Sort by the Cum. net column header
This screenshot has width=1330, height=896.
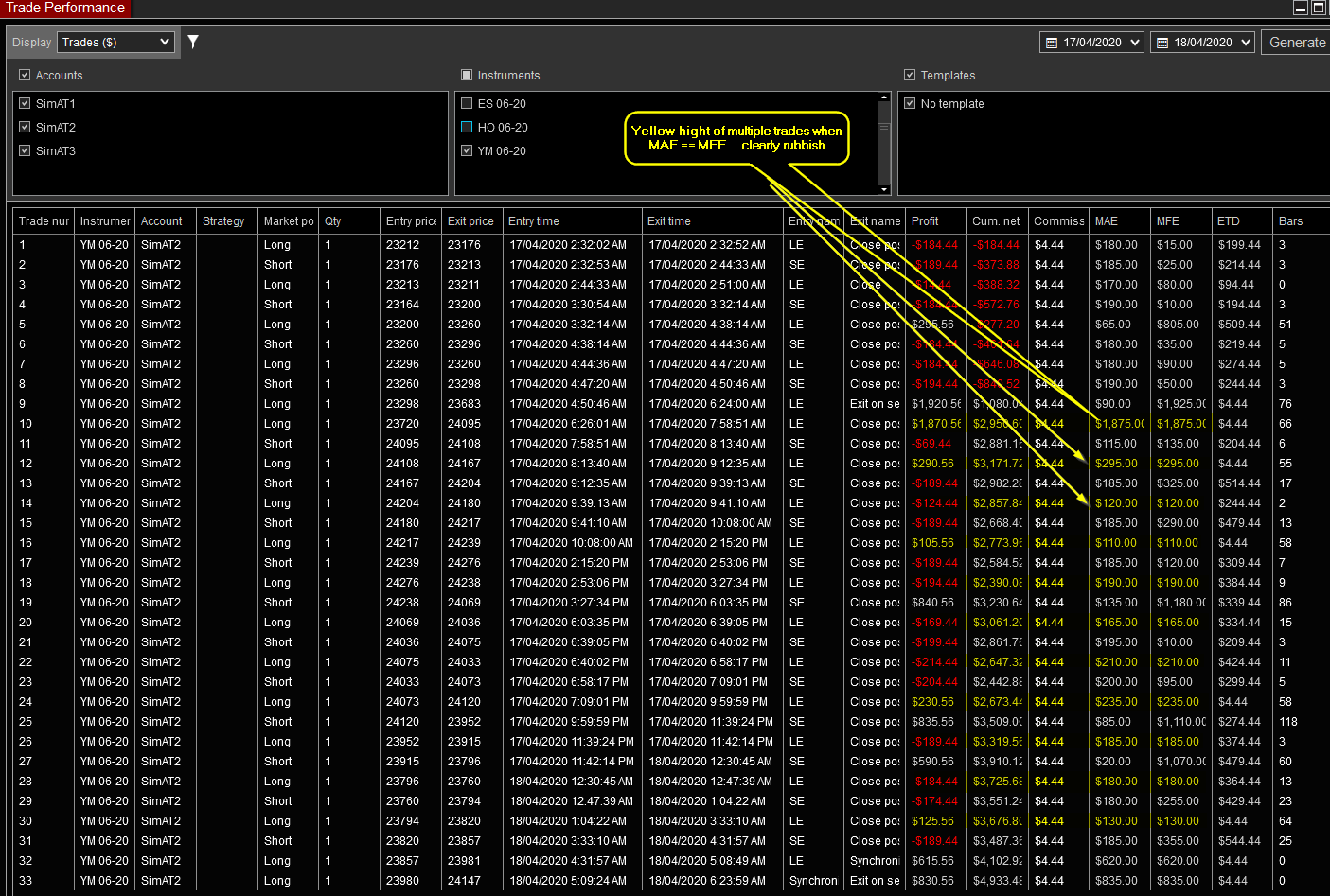(997, 221)
